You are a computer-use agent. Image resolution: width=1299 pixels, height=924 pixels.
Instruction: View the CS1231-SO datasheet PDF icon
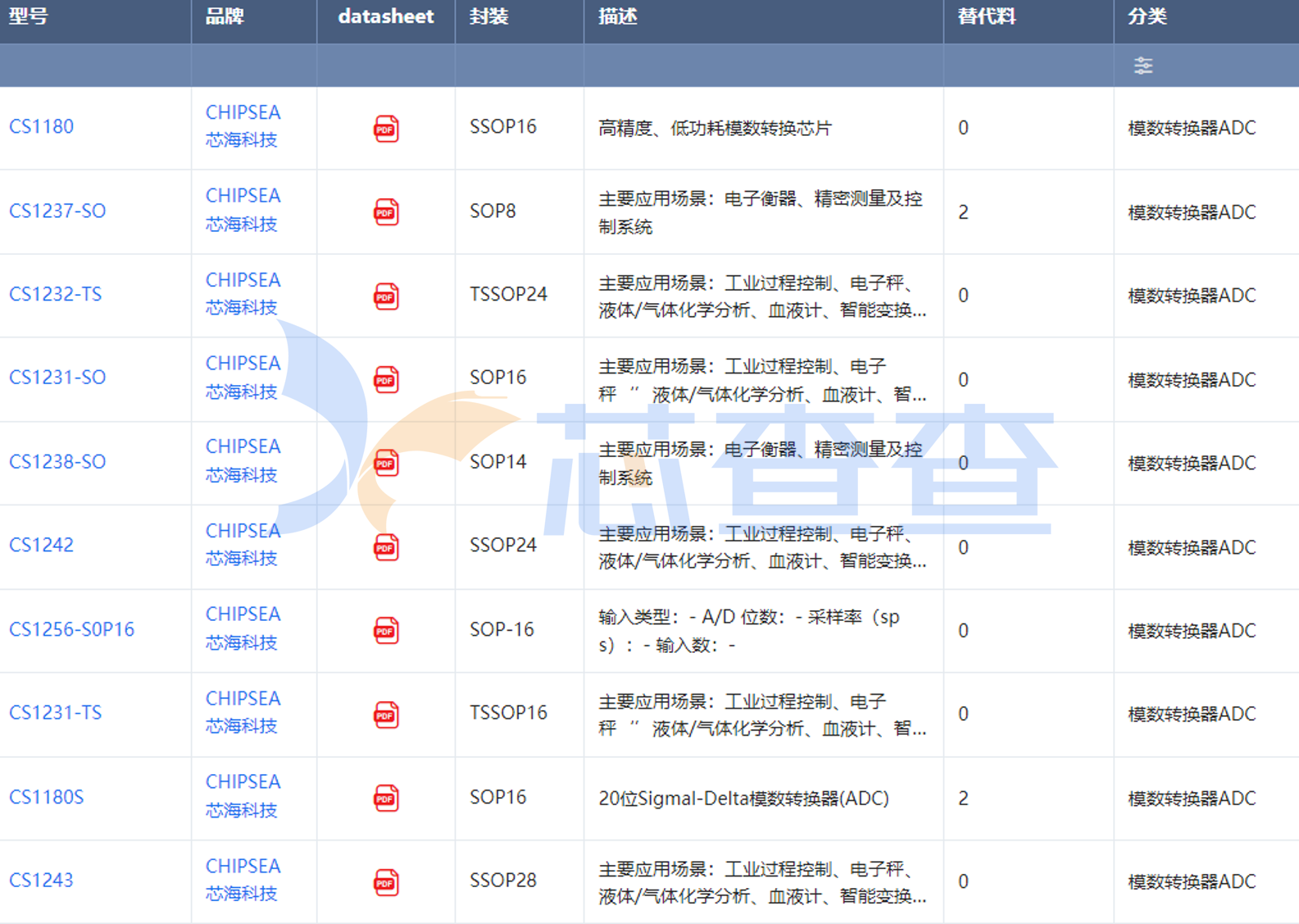point(386,380)
